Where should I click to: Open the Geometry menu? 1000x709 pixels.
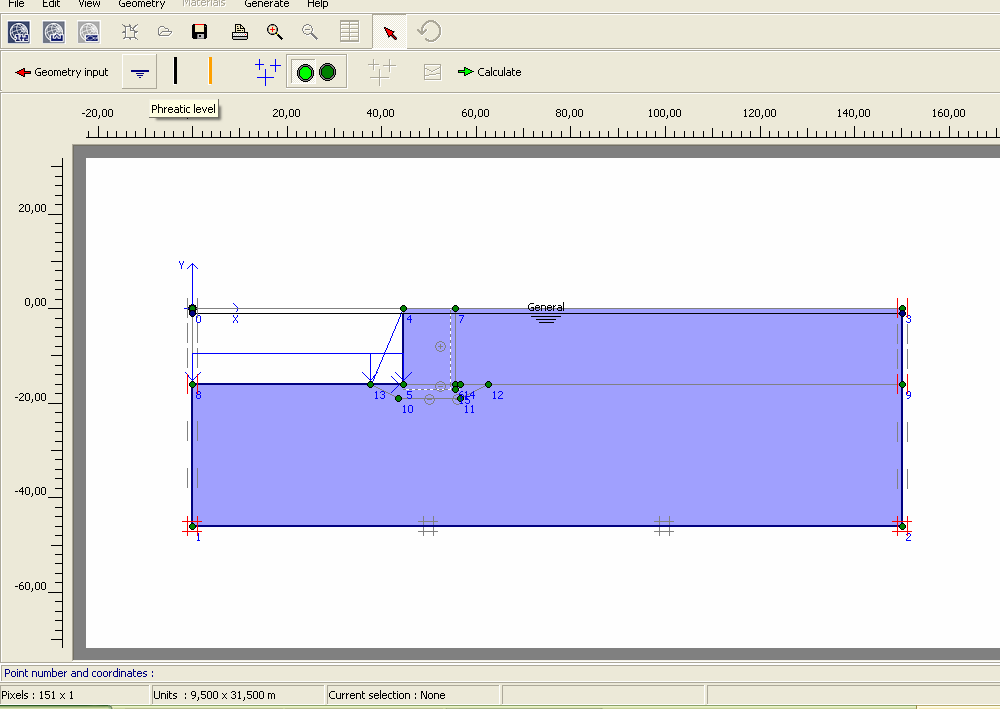[x=142, y=3]
